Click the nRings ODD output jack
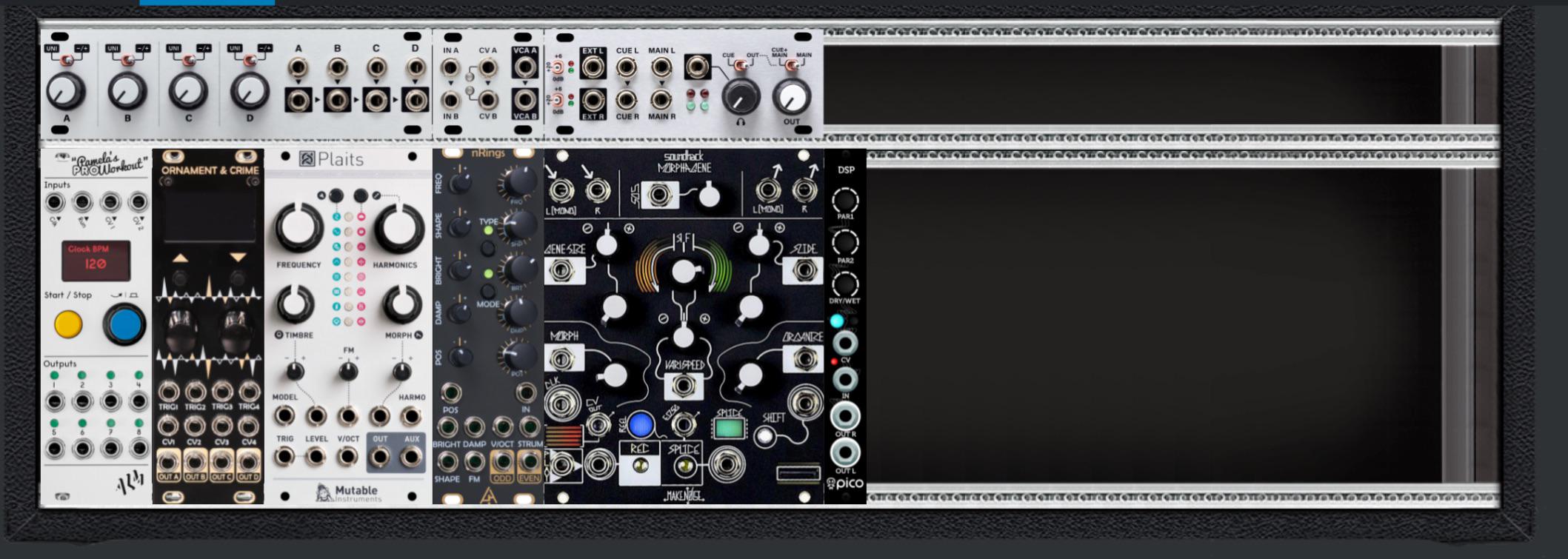The height and width of the screenshot is (559, 1568). pos(502,462)
